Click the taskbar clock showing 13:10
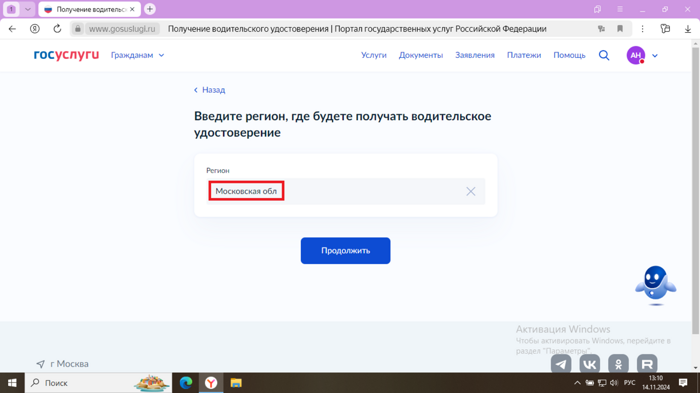The image size is (700, 393). click(x=656, y=383)
